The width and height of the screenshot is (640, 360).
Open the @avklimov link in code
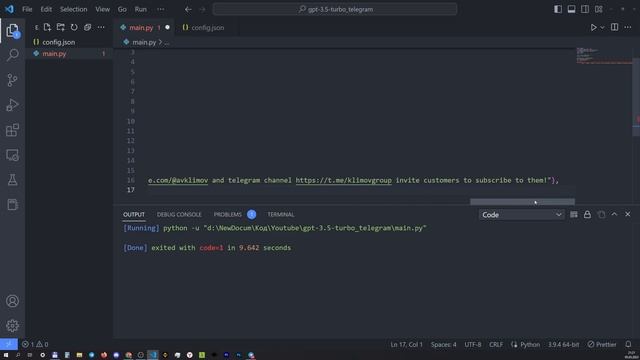(178, 180)
